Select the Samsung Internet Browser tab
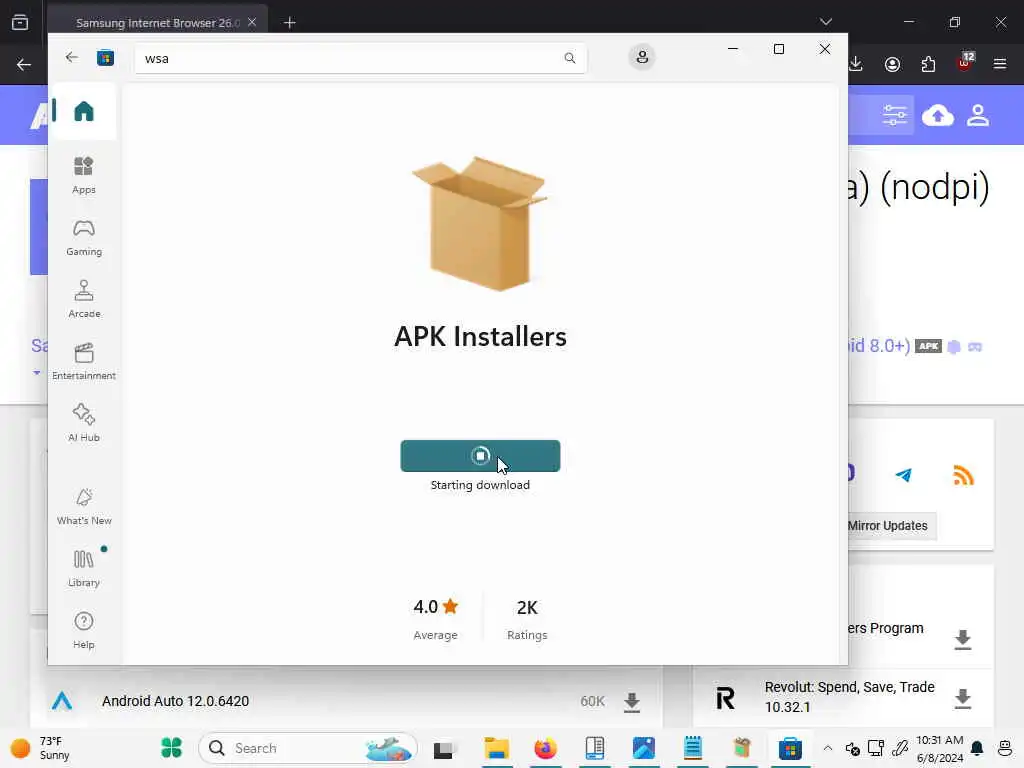This screenshot has width=1024, height=768. pos(157,23)
